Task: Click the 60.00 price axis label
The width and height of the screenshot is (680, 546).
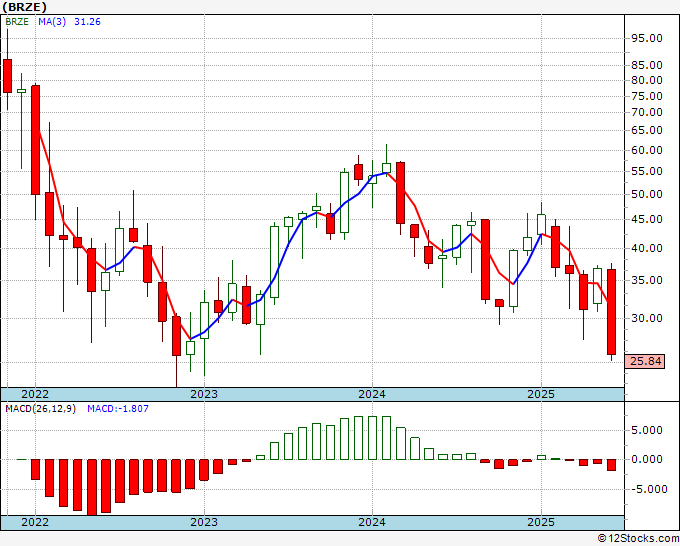Action: 647,150
